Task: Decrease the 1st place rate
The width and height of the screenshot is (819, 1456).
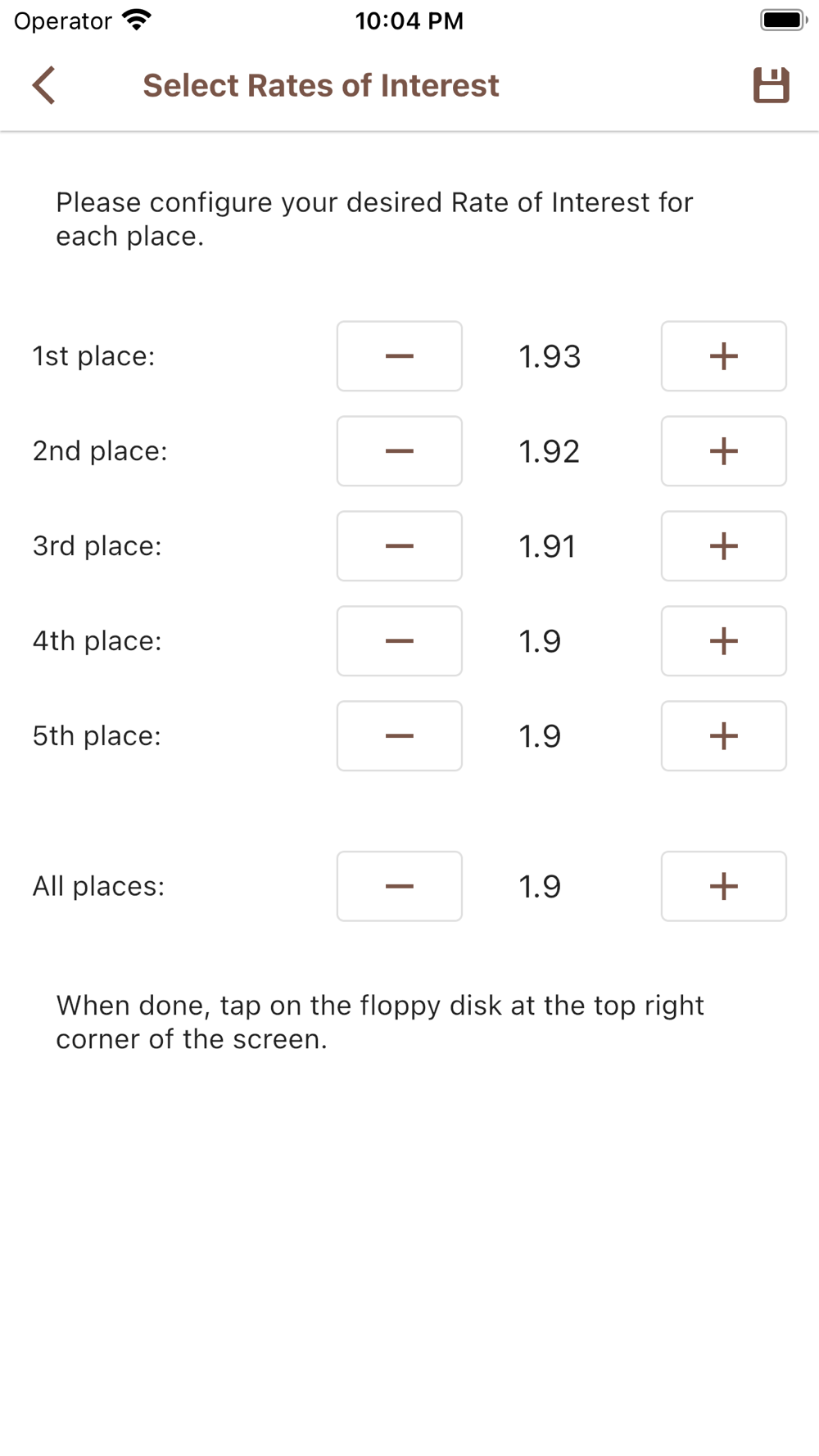Action: [400, 356]
